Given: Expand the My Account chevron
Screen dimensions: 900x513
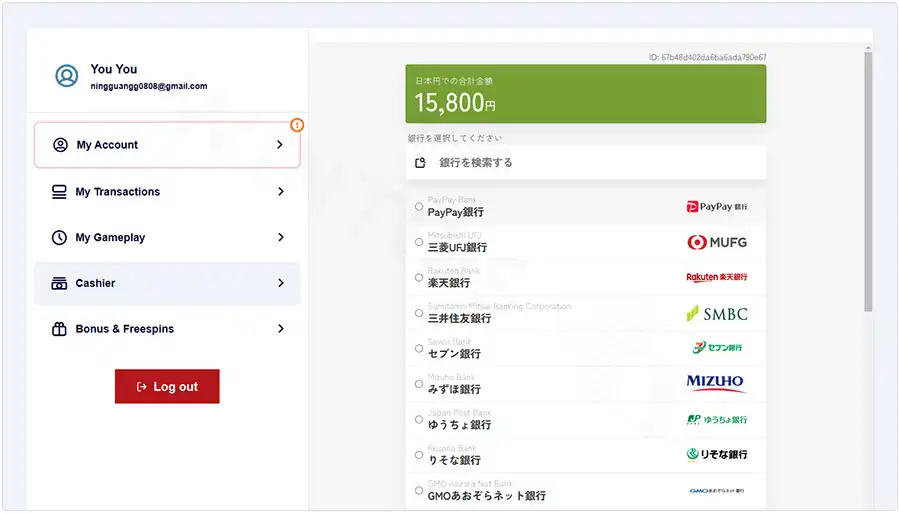Looking at the screenshot, I should (280, 145).
